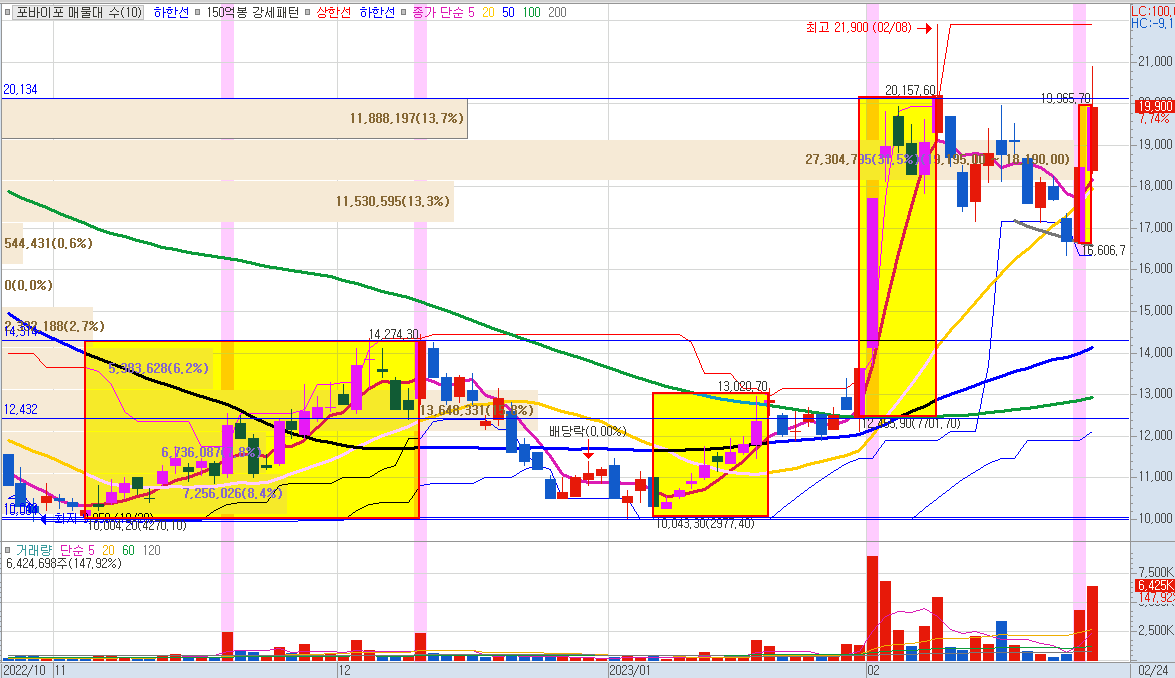The height and width of the screenshot is (678, 1175).
Task: Click the 16,606.7 low price label
Action: click(1104, 250)
